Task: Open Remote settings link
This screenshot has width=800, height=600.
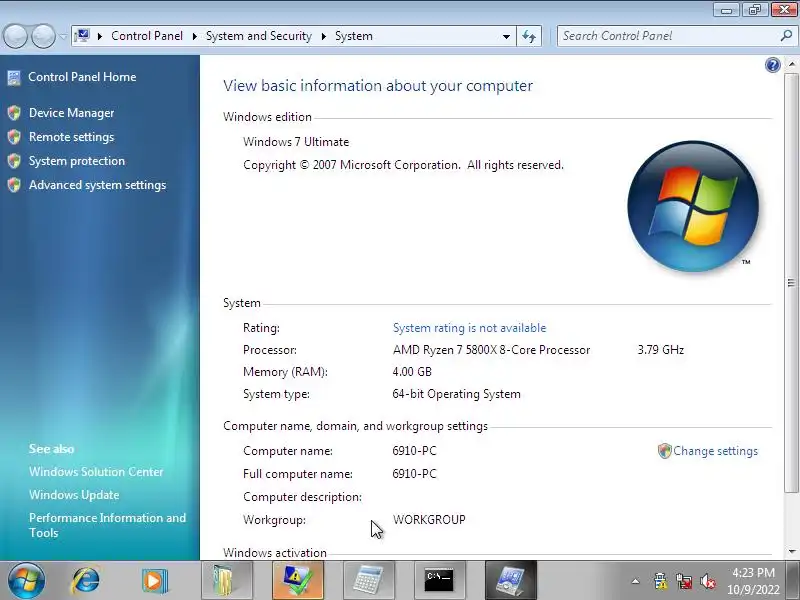Action: (71, 137)
